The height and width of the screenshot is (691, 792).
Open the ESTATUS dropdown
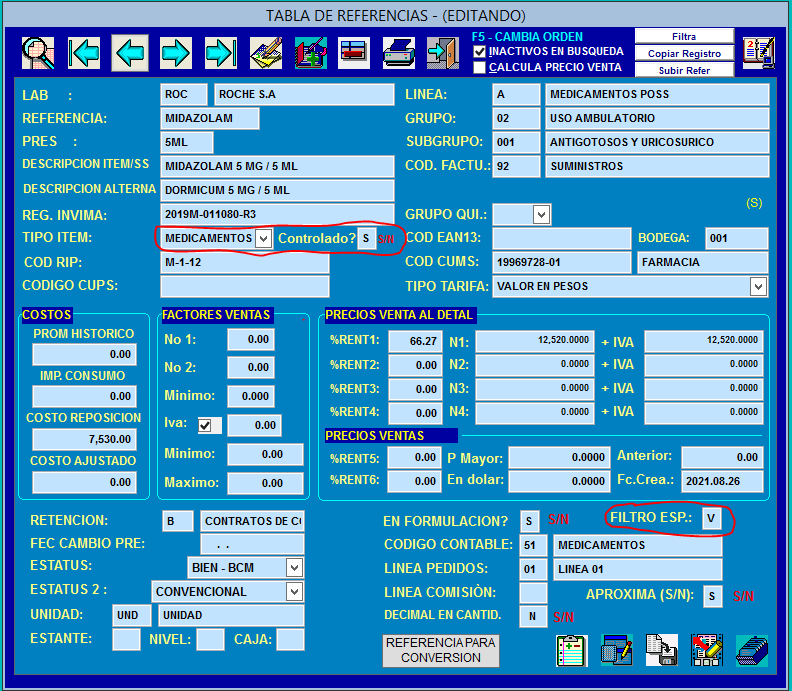pyautogui.click(x=294, y=567)
